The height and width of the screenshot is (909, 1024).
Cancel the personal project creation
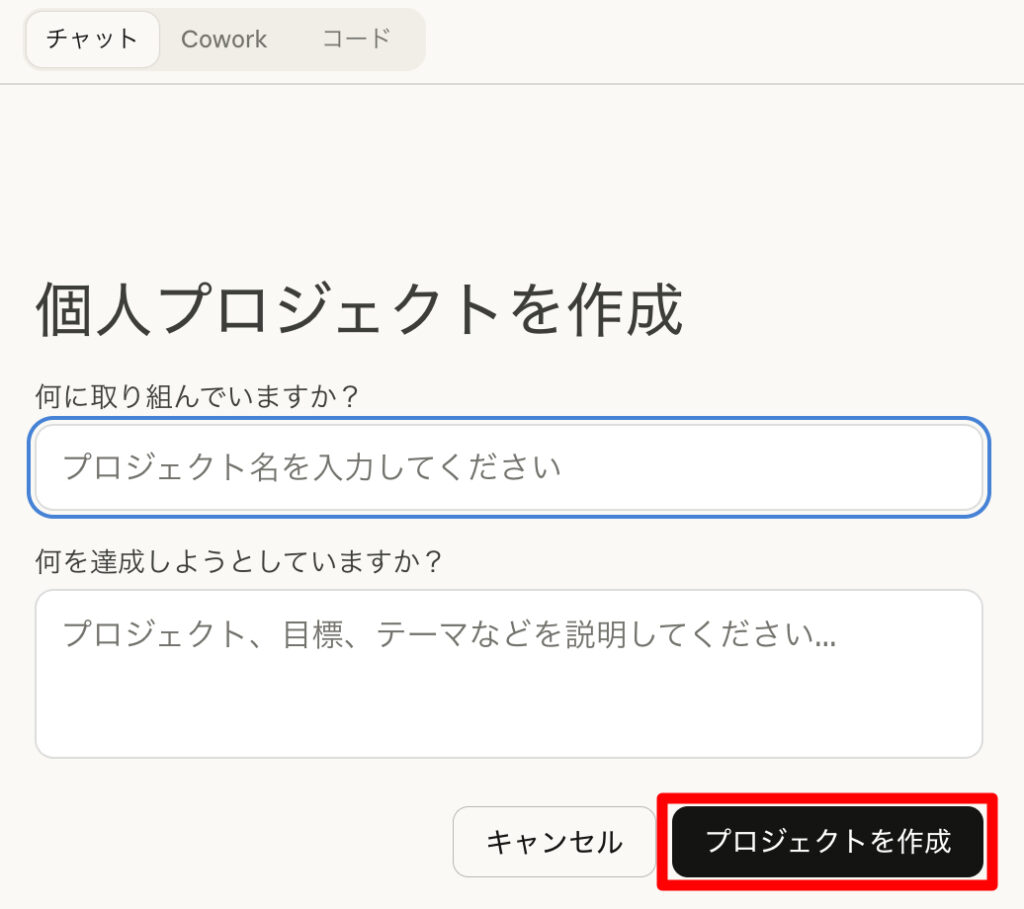[554, 842]
